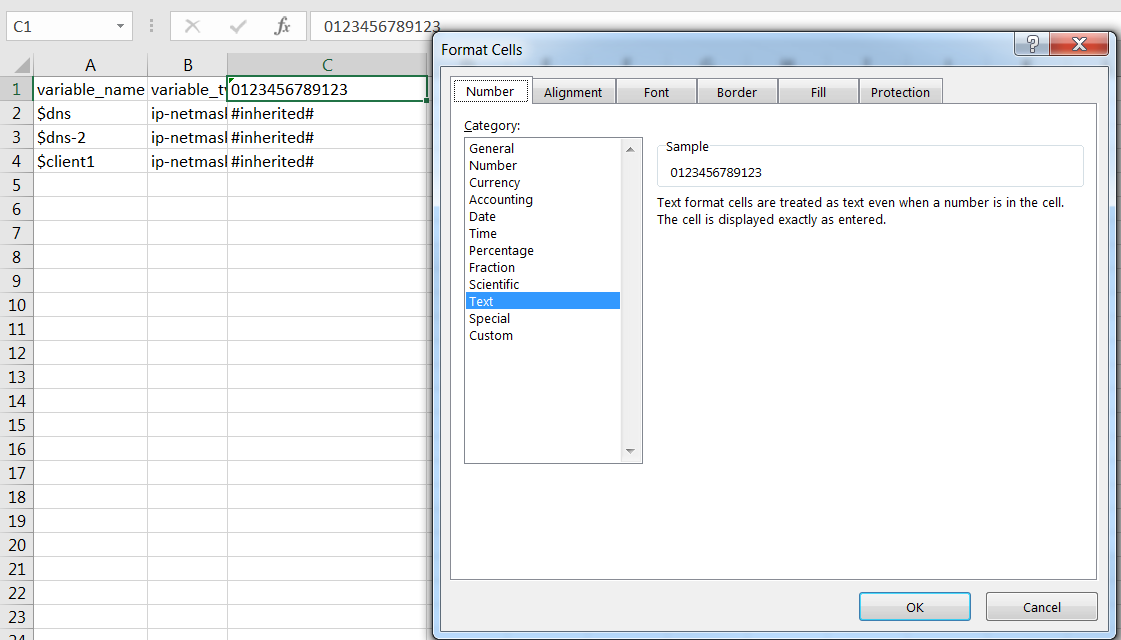This screenshot has width=1121, height=640.
Task: Open the Name Box dropdown arrow
Action: (x=120, y=27)
